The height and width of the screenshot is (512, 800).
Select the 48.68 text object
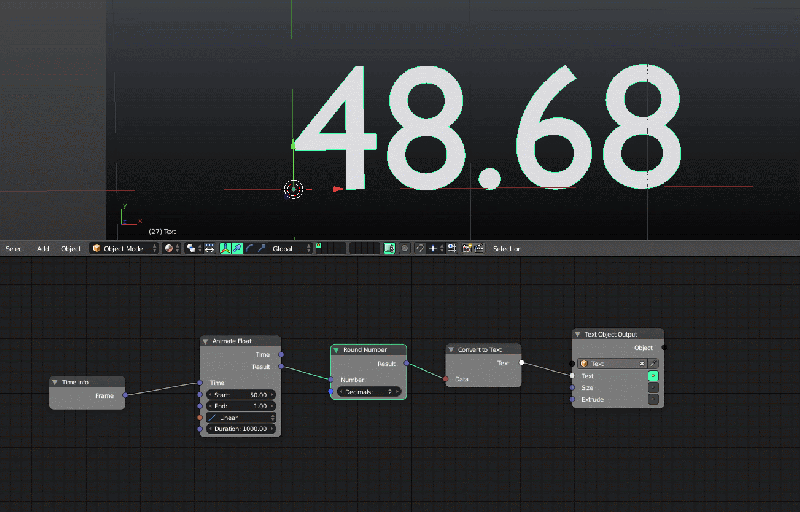click(x=488, y=127)
